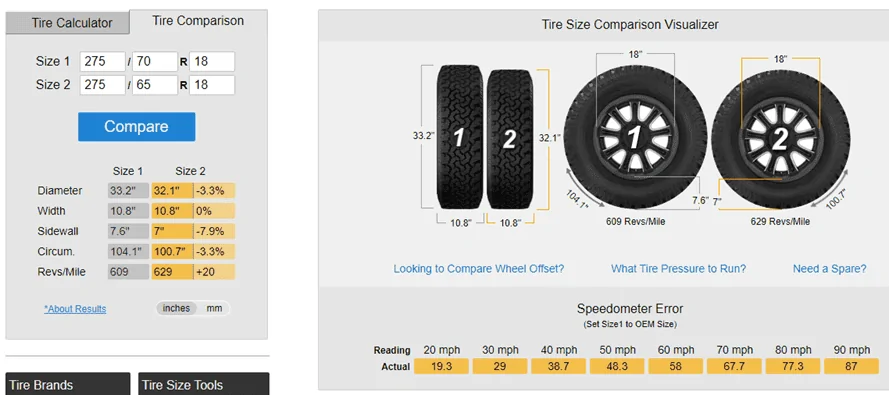Edit Size 1 width field 275
This screenshot has height=395, width=889.
(103, 61)
